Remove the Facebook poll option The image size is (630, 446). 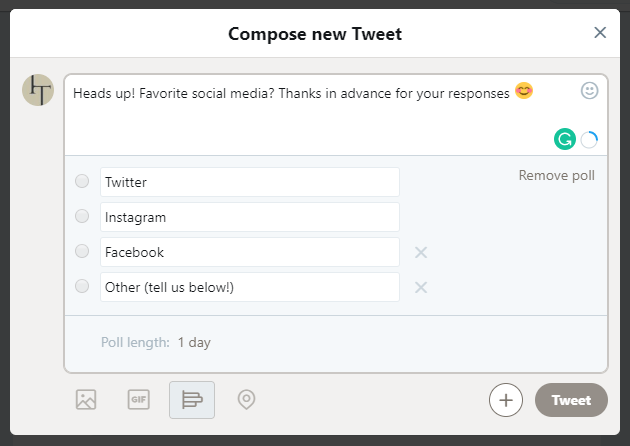(x=421, y=252)
